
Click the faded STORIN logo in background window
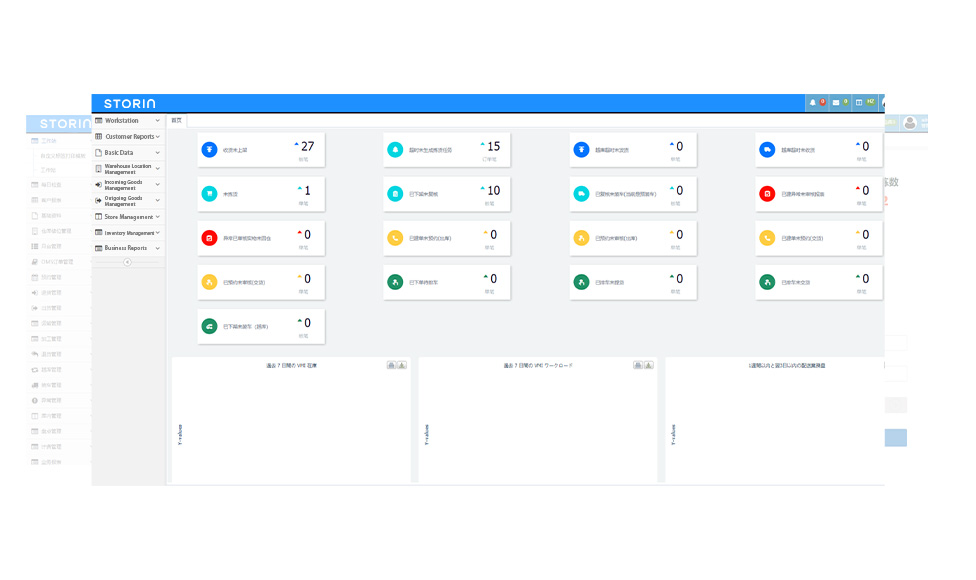click(x=65, y=124)
